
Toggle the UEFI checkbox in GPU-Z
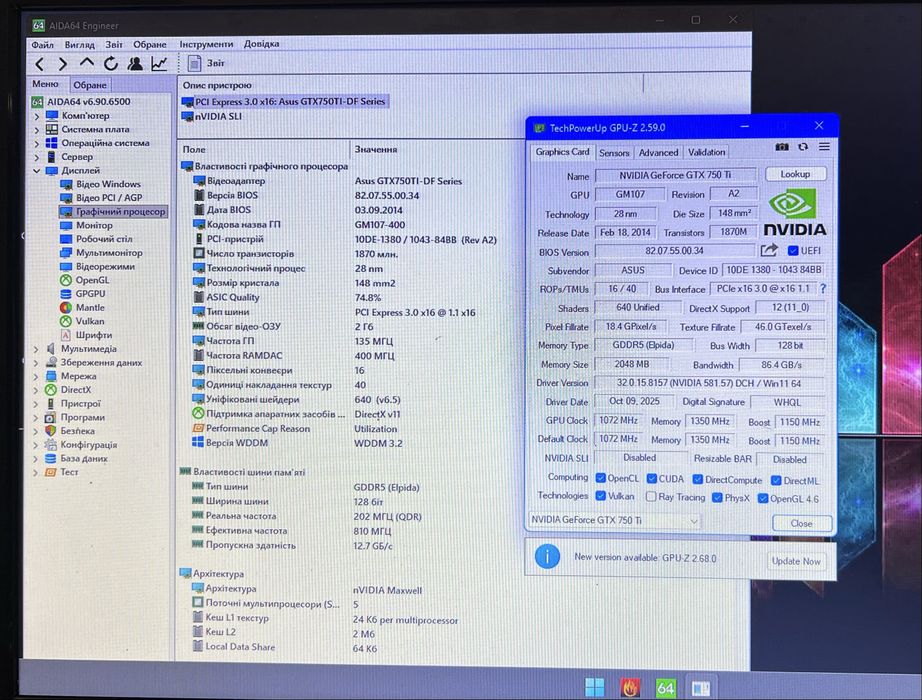[793, 251]
